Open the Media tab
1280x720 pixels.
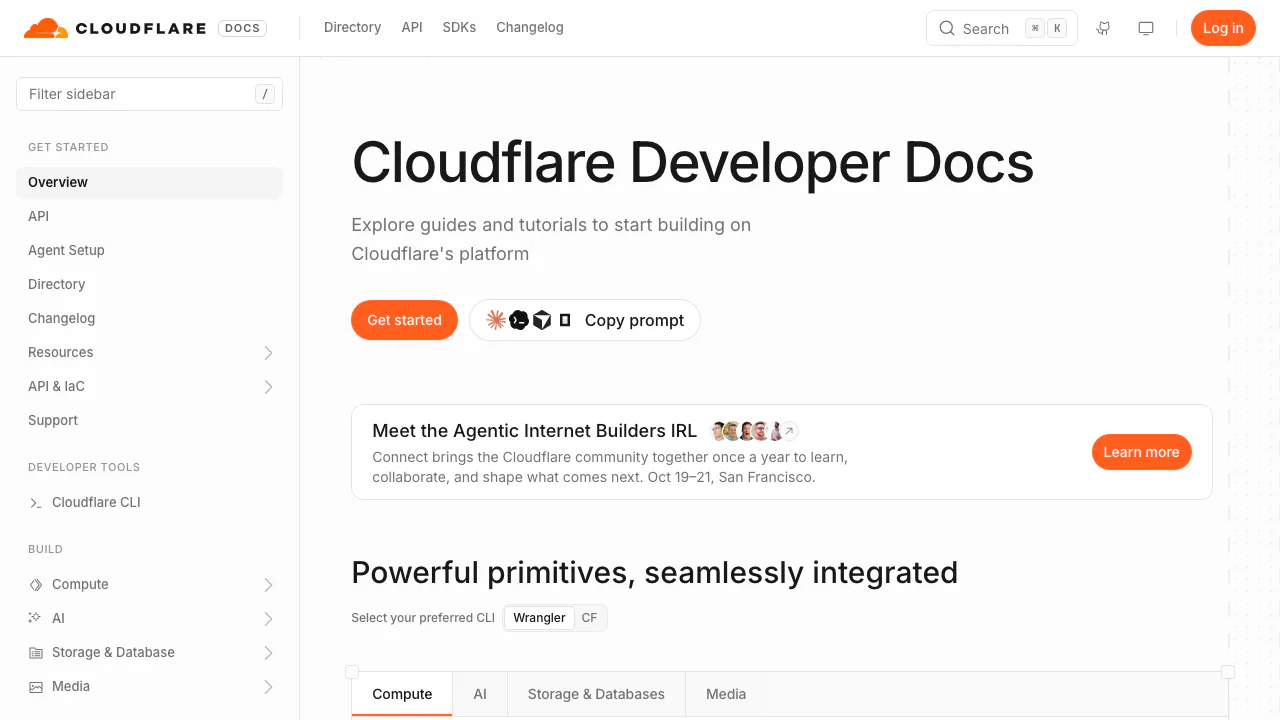click(x=726, y=694)
